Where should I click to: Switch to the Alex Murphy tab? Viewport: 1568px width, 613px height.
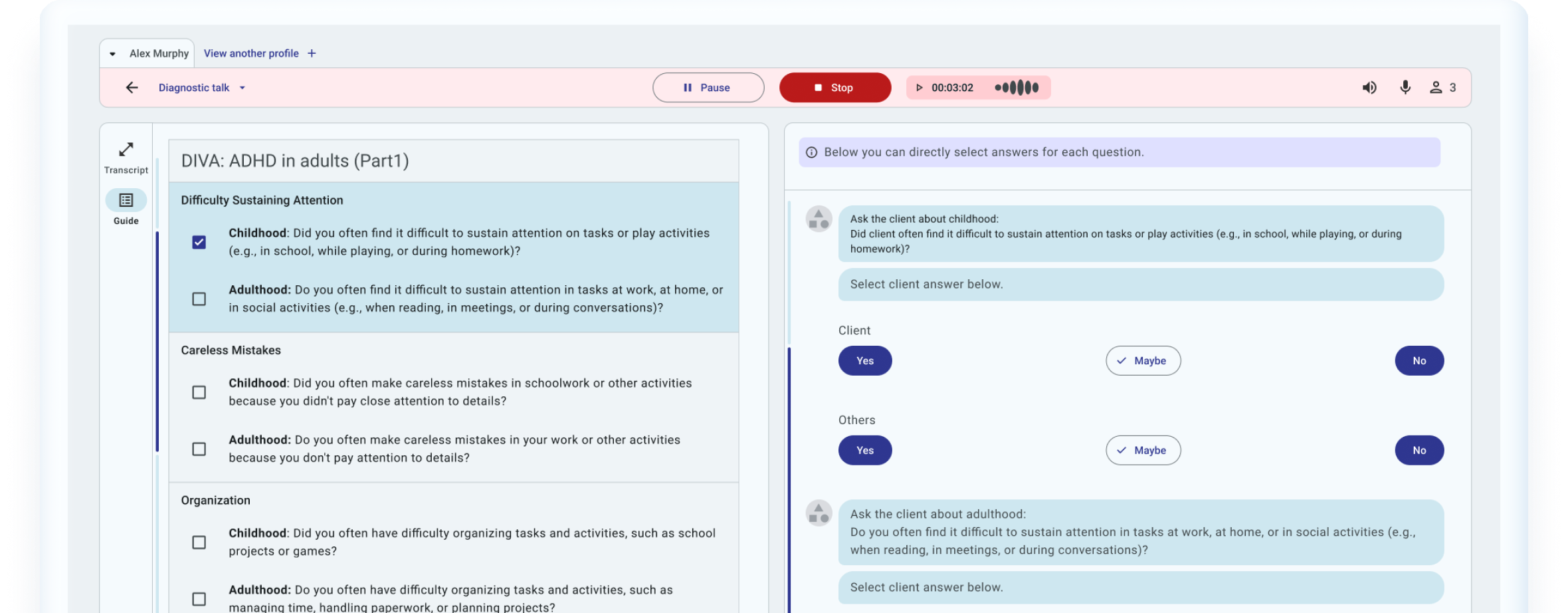tap(158, 53)
